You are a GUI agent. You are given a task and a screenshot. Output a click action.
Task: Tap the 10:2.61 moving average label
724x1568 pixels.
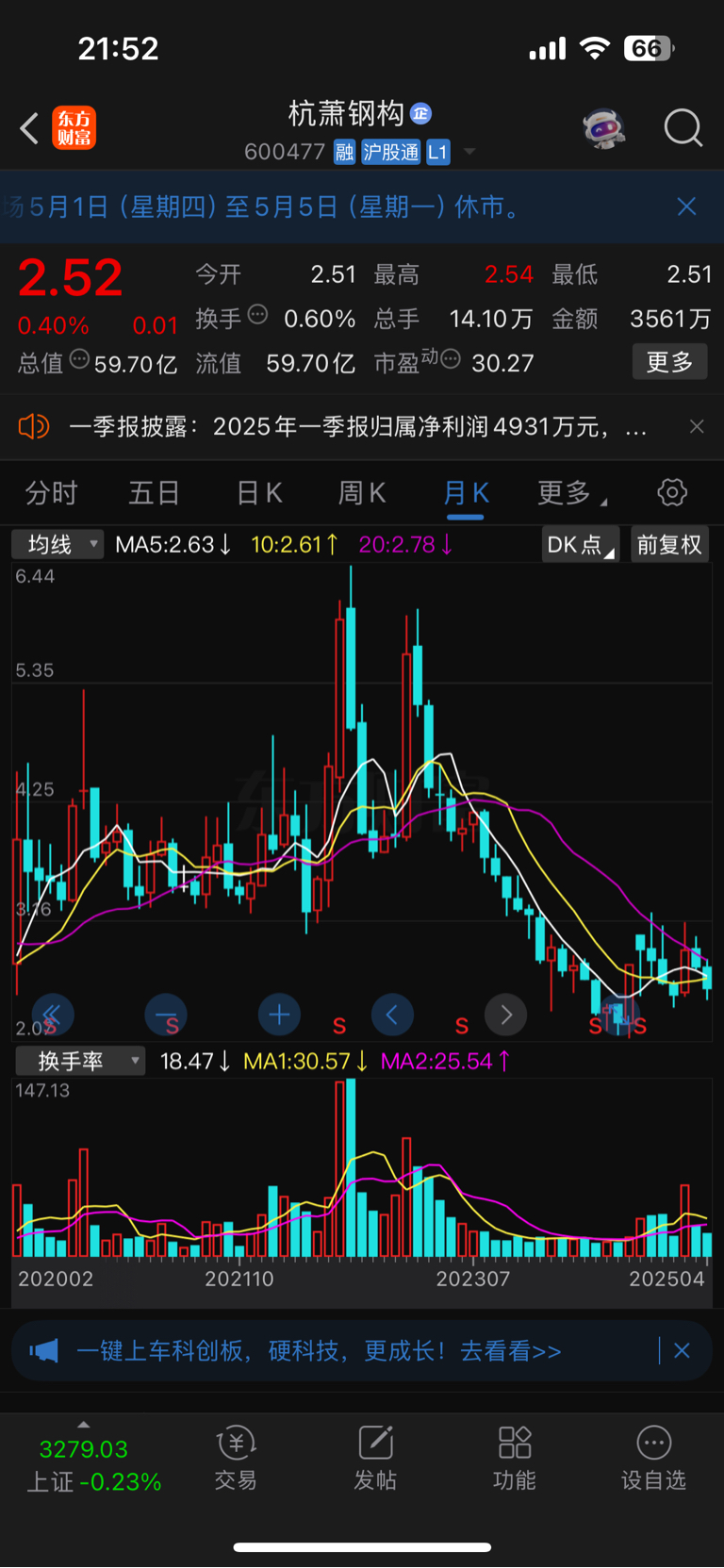(295, 544)
